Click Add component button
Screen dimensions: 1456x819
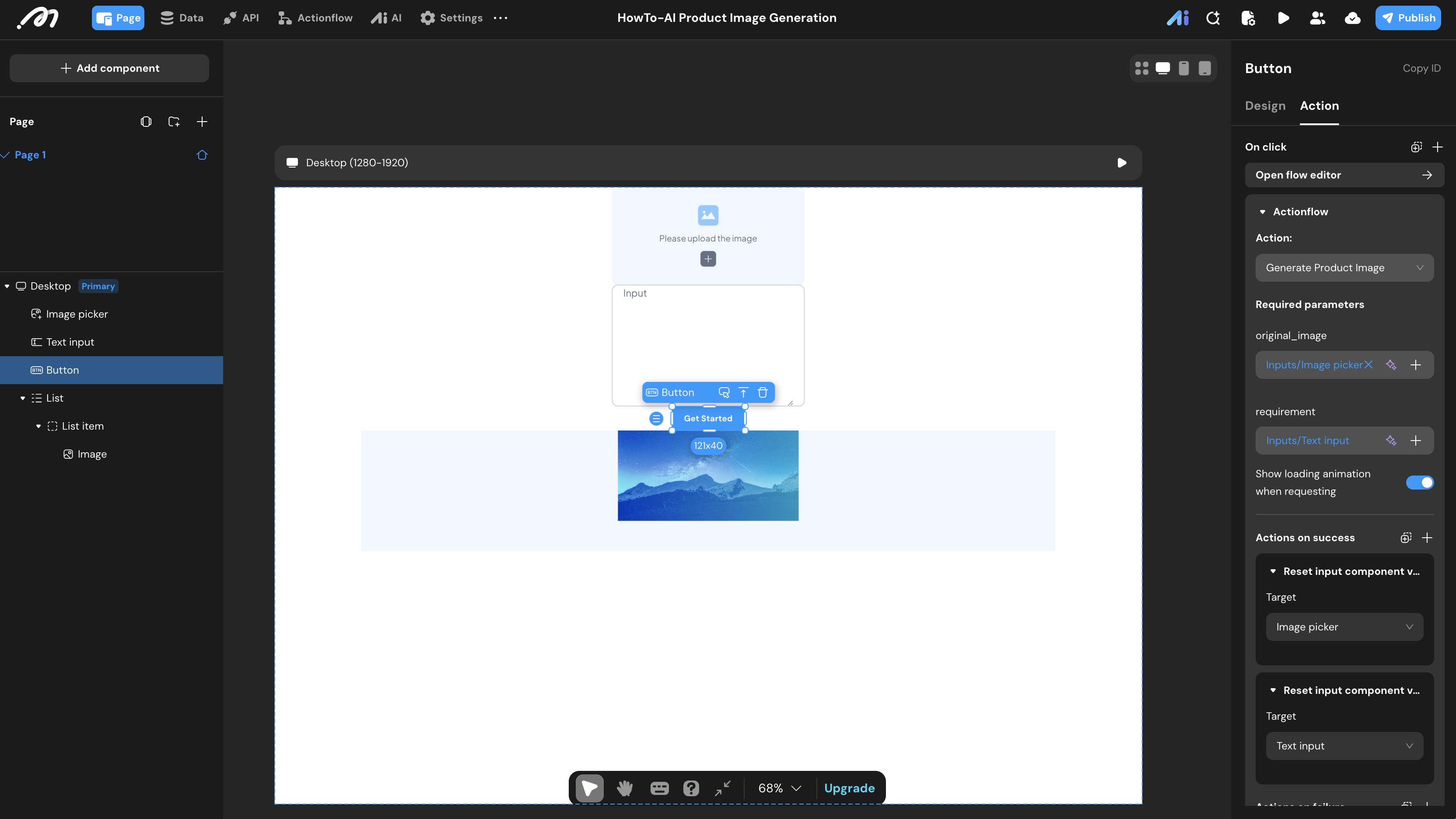(x=109, y=68)
